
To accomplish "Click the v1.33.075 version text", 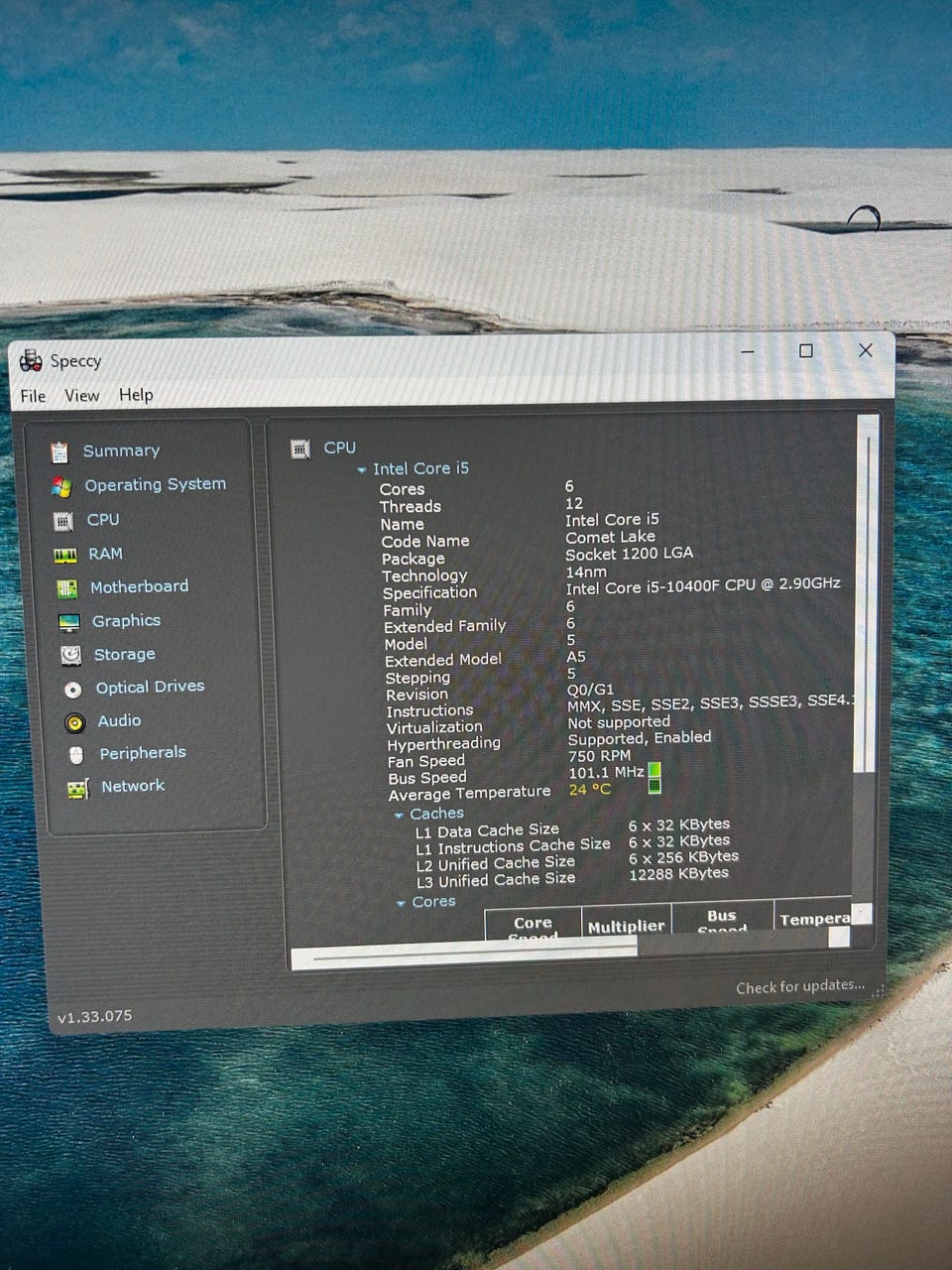I will [94, 1017].
